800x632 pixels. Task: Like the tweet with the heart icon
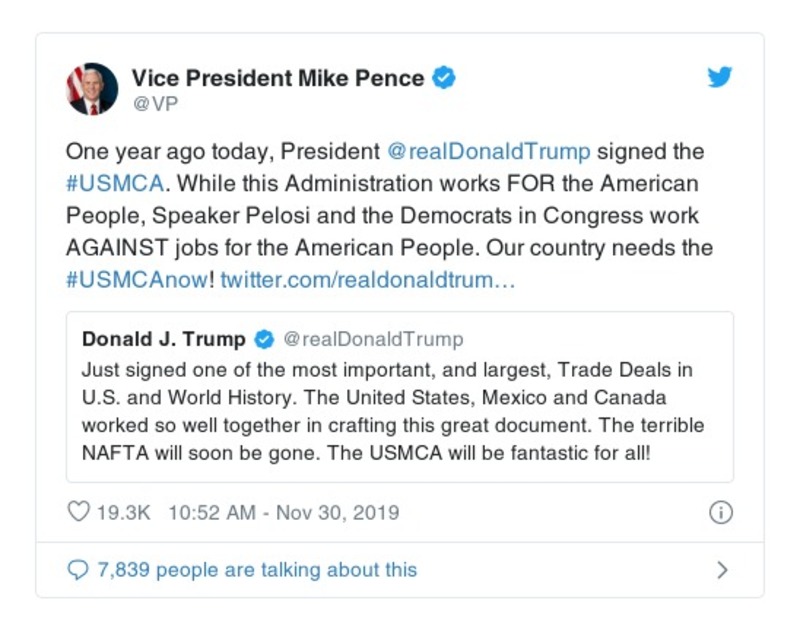point(78,513)
